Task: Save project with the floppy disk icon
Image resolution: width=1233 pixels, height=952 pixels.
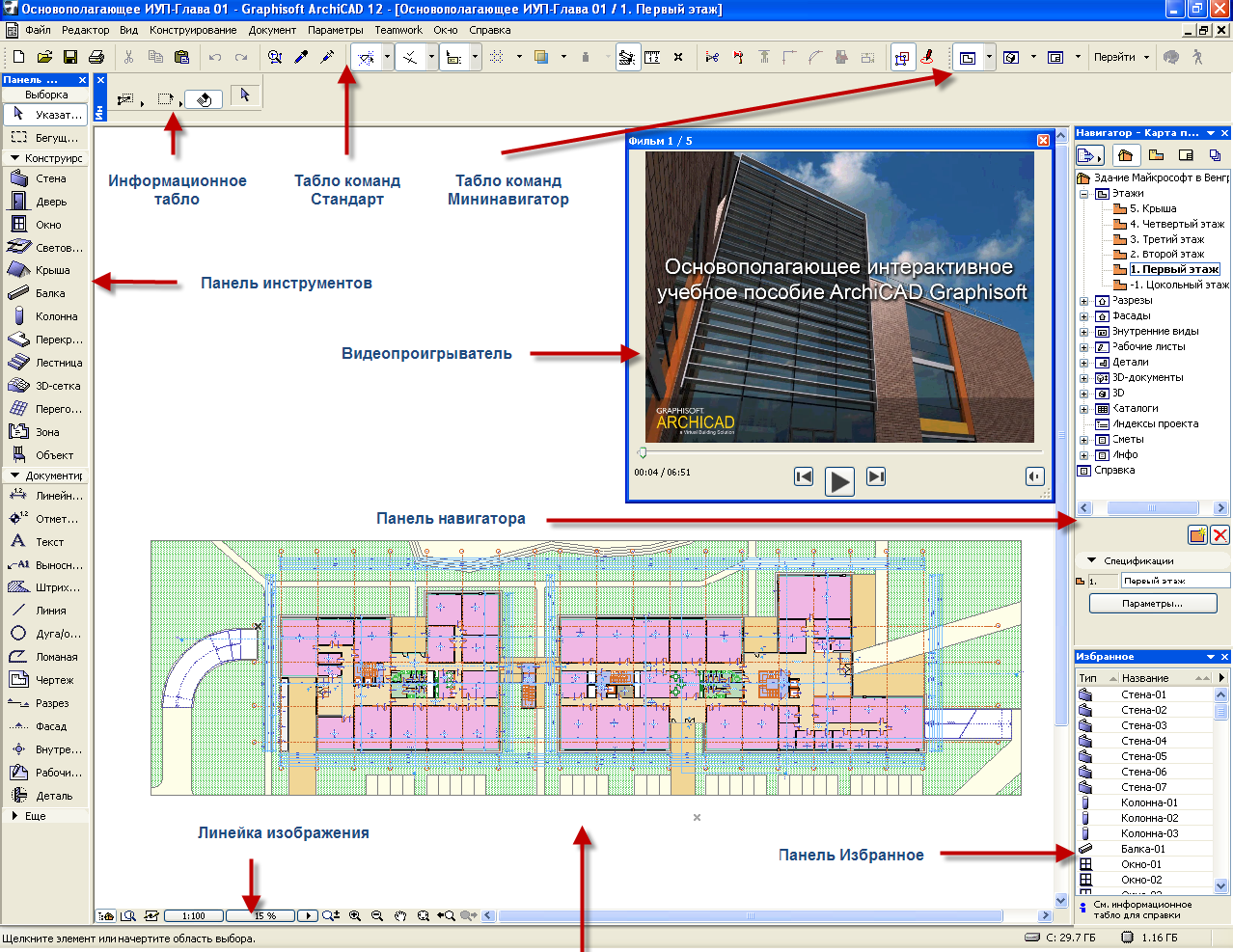Action: pos(69,57)
